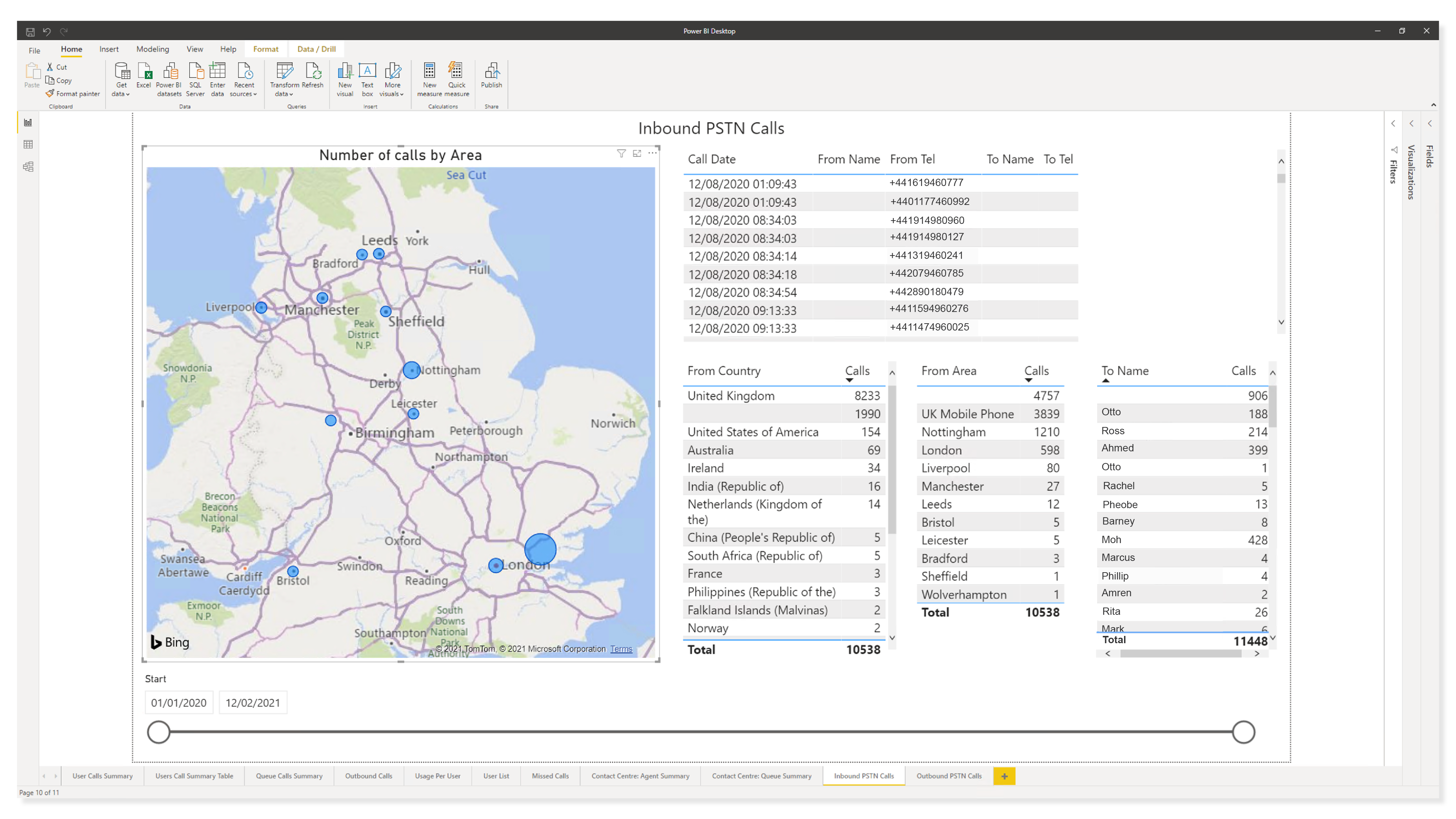Open the map's Terms link

(621, 649)
